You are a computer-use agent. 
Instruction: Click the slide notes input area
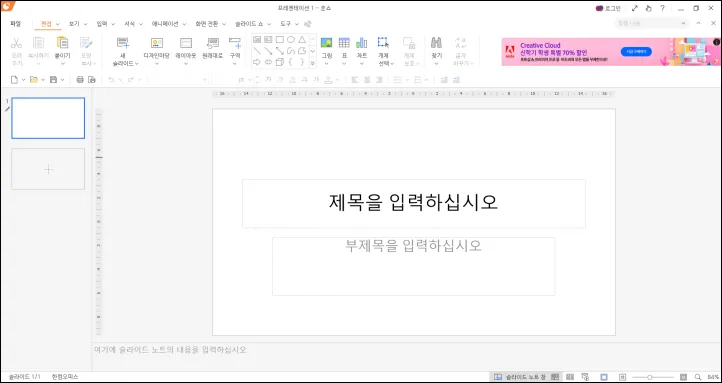point(407,356)
